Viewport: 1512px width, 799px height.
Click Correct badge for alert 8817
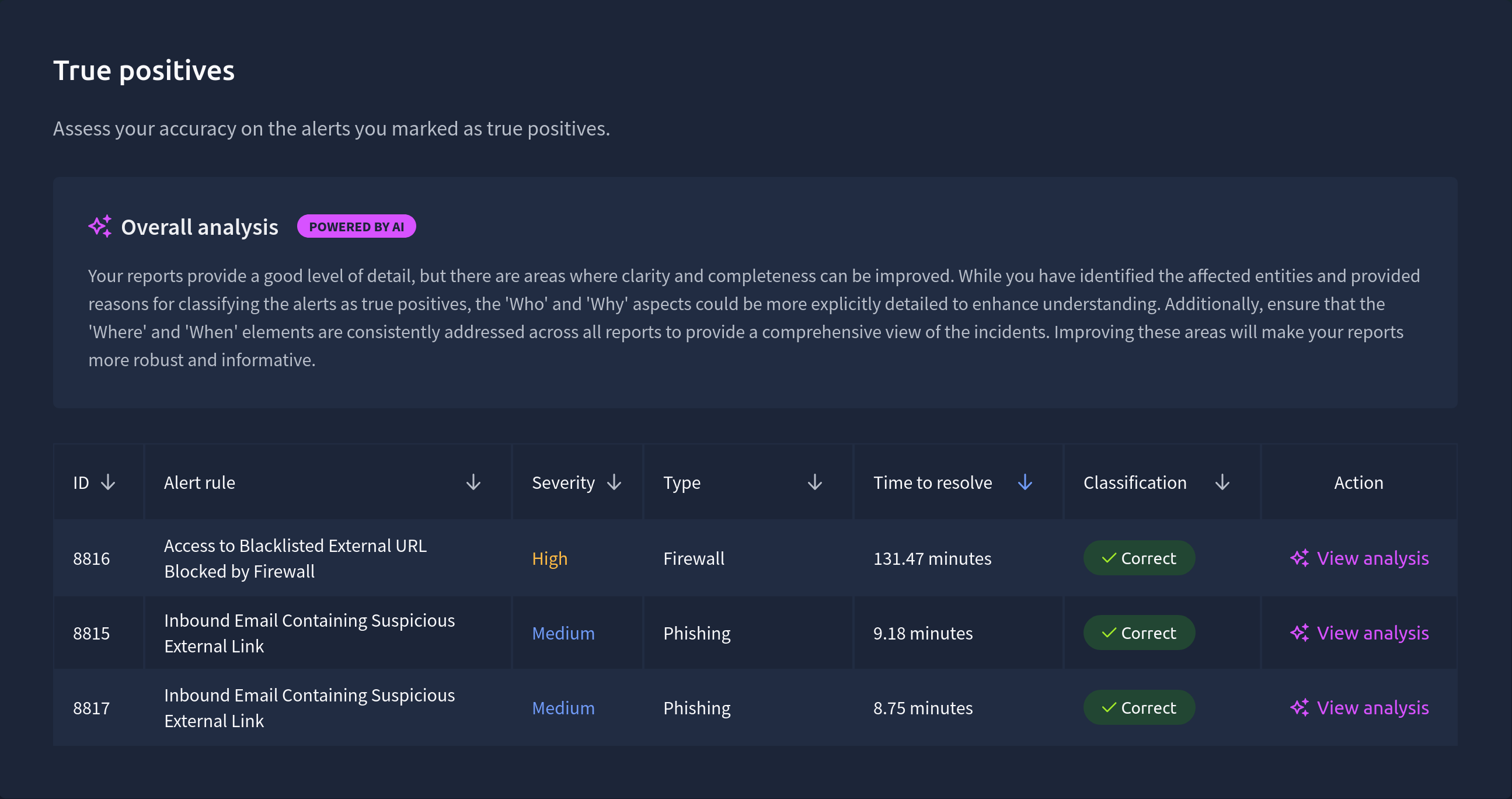1139,707
